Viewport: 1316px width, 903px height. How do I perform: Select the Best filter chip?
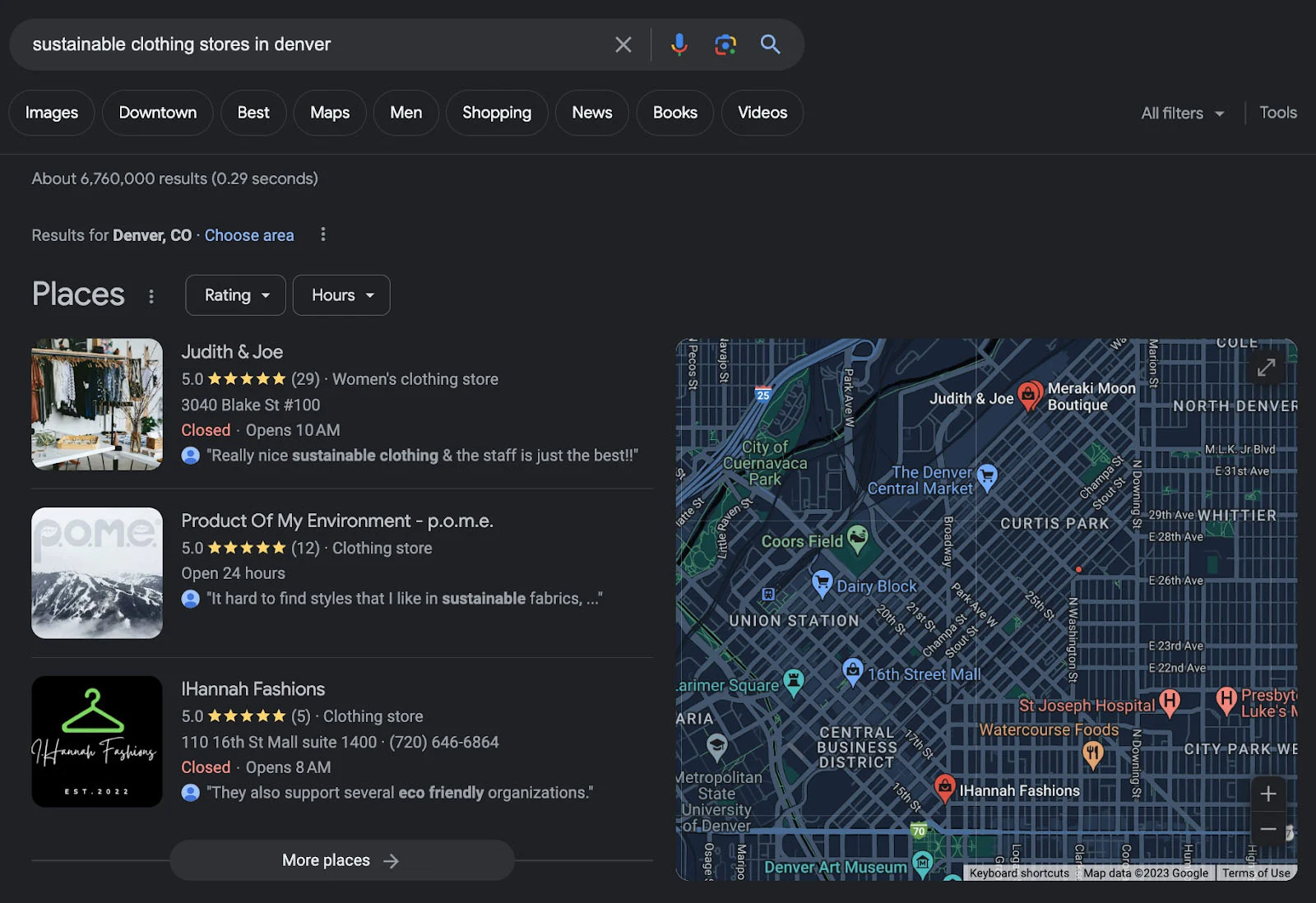pos(253,113)
